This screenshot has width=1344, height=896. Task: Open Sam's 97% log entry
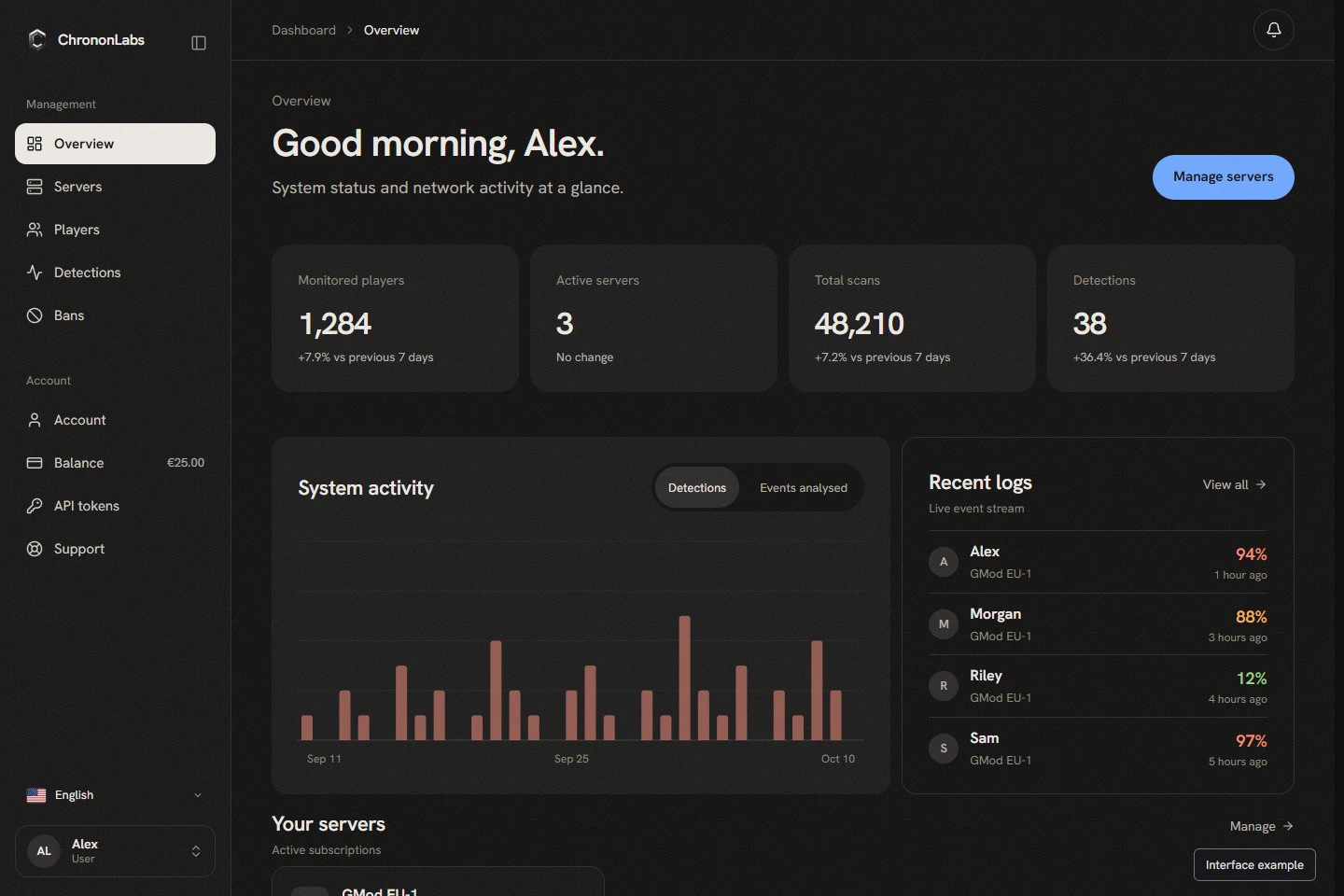click(x=1098, y=749)
